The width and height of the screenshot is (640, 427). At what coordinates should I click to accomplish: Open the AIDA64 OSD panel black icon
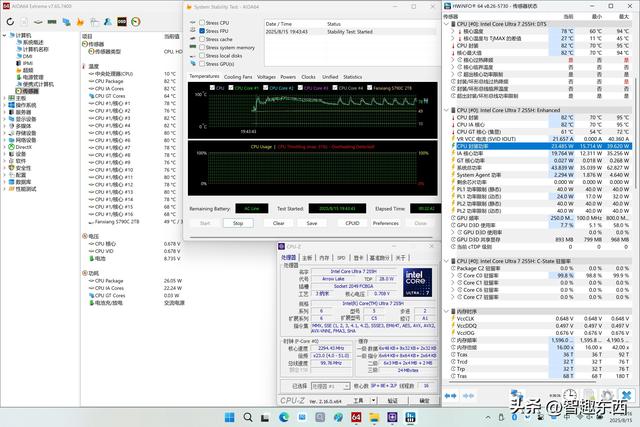[122, 22]
